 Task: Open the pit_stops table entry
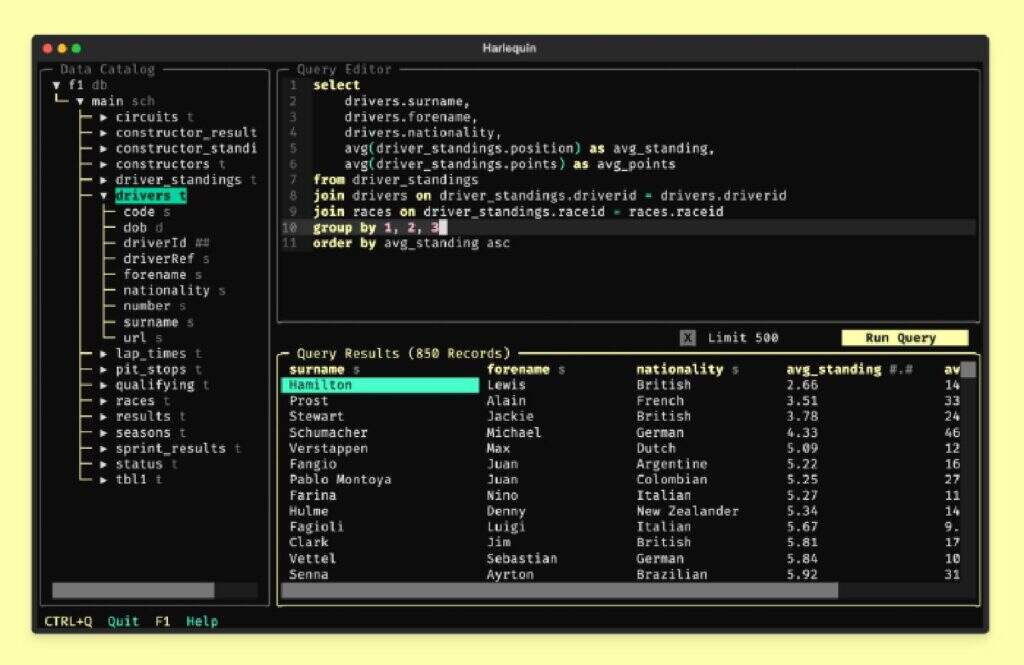click(x=150, y=370)
